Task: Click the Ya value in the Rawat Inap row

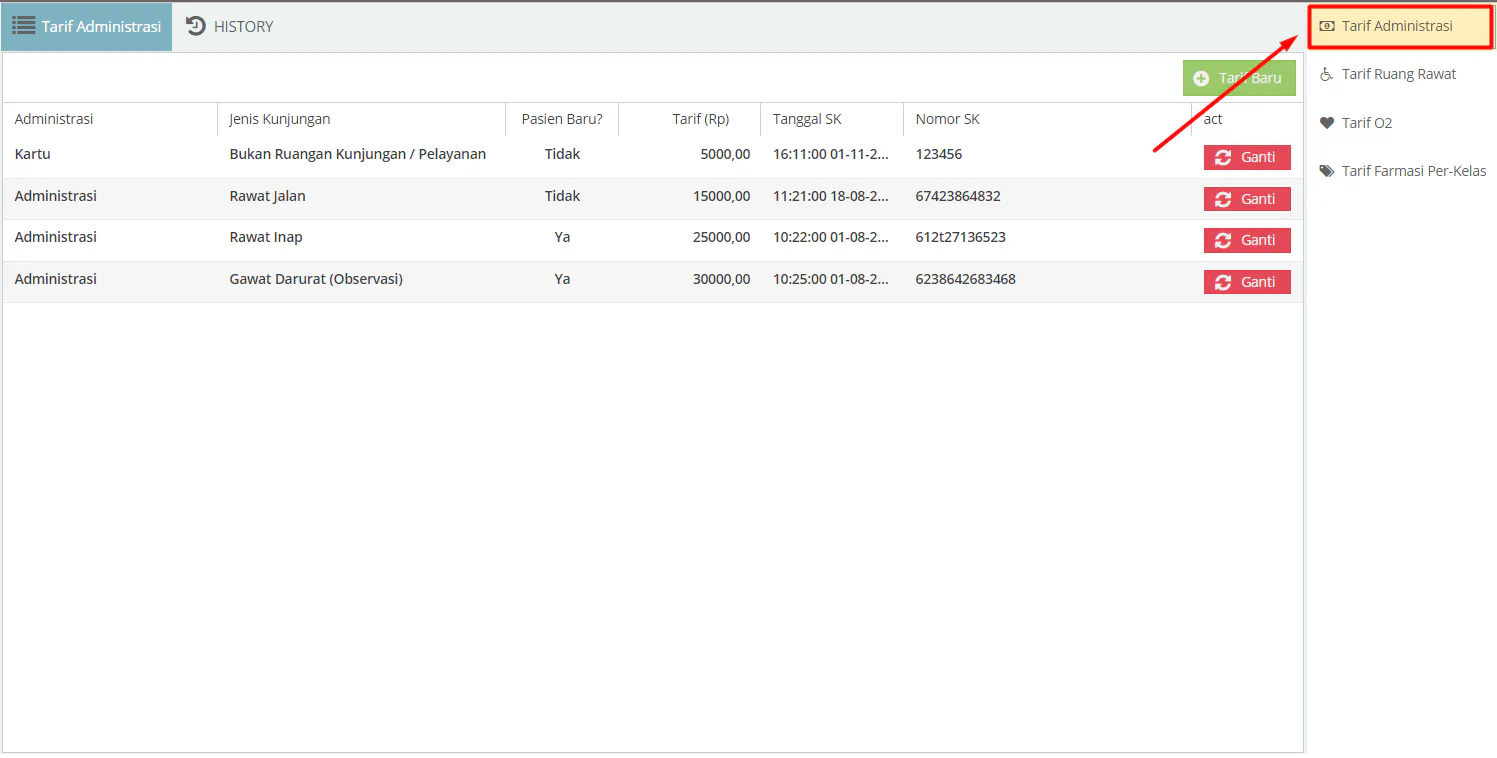Action: [562, 237]
